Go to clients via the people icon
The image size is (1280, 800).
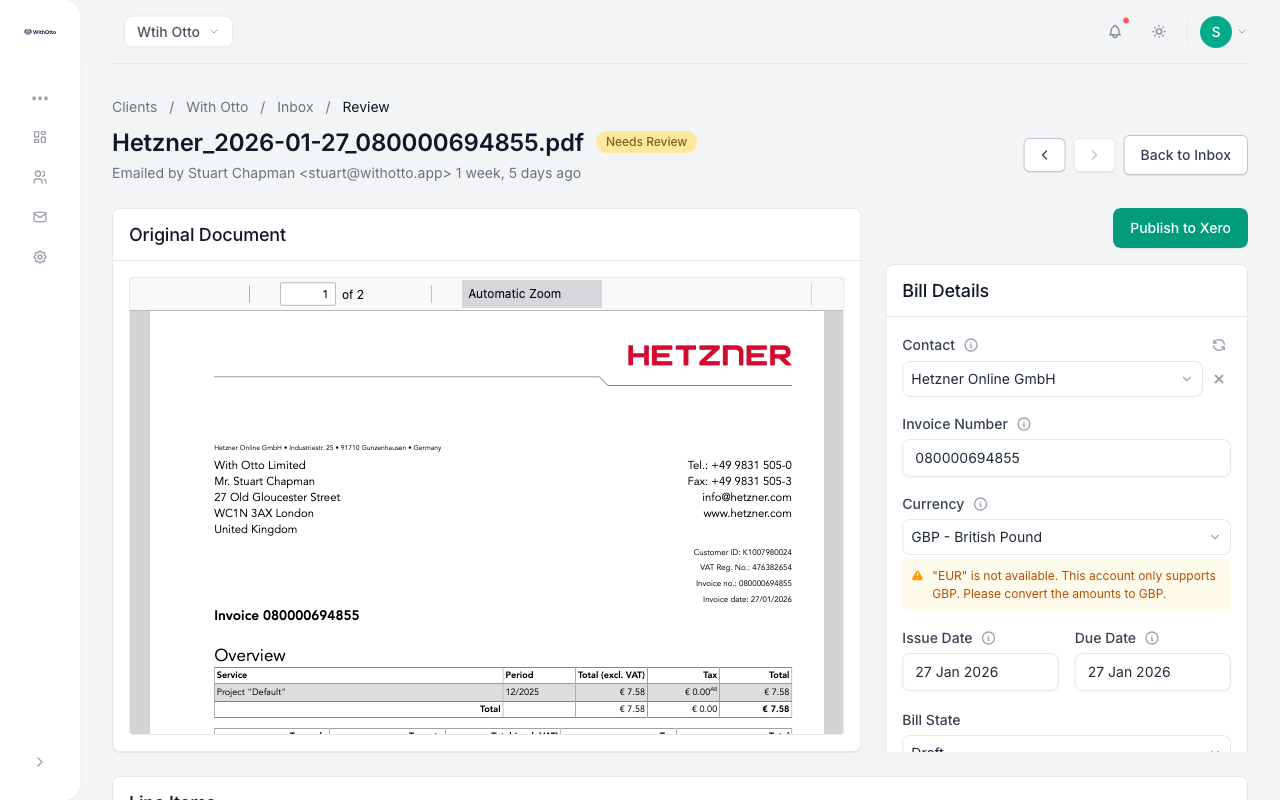point(40,177)
